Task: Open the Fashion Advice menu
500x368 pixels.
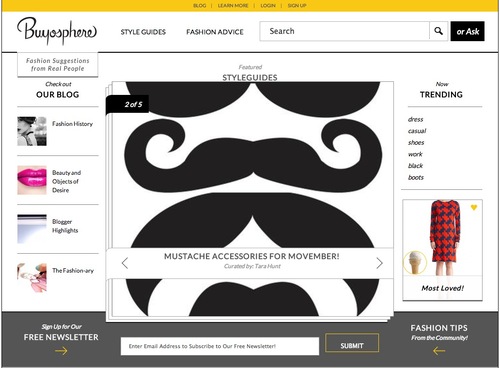Action: (x=215, y=32)
